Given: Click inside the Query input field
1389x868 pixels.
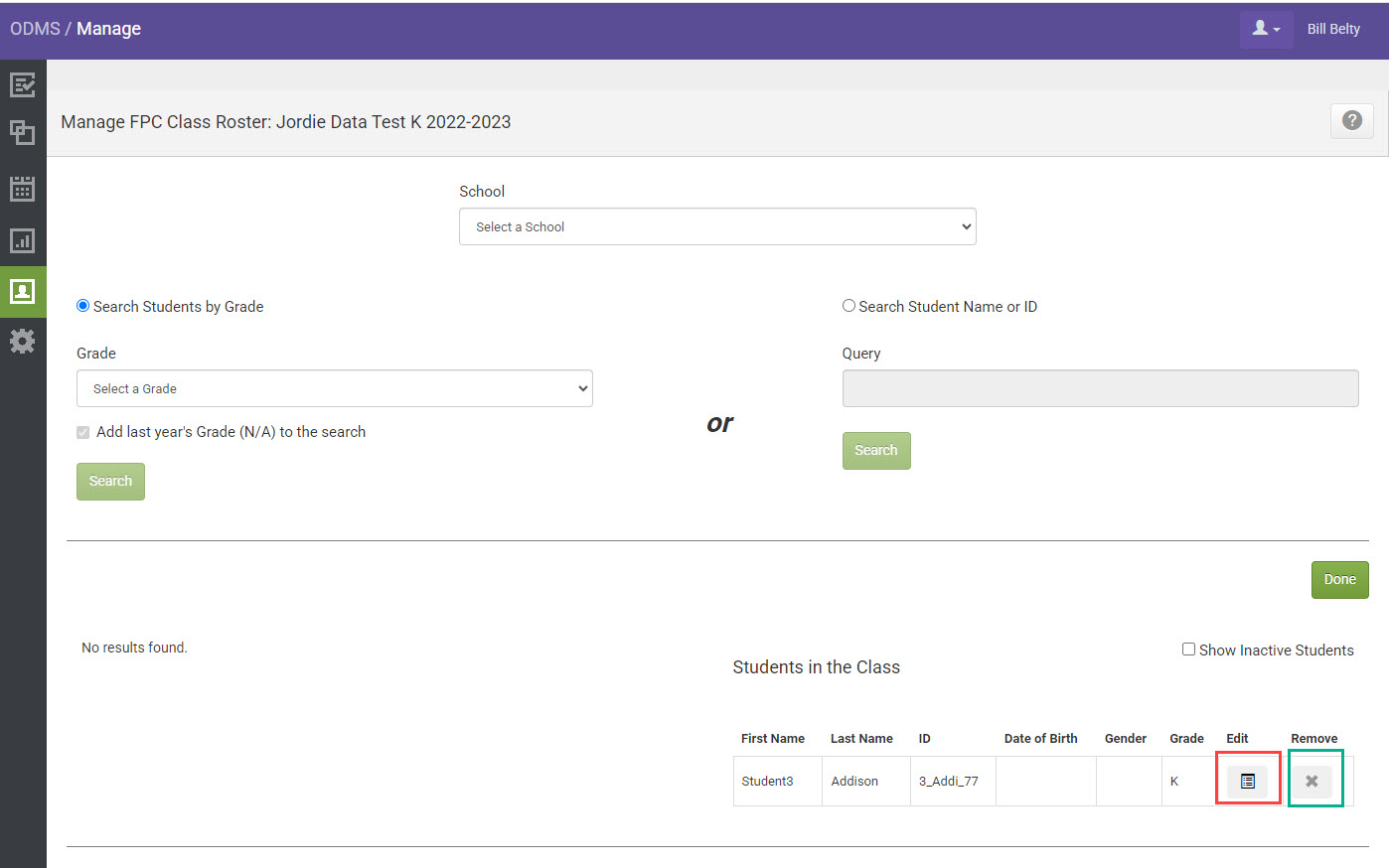Looking at the screenshot, I should [x=1100, y=388].
